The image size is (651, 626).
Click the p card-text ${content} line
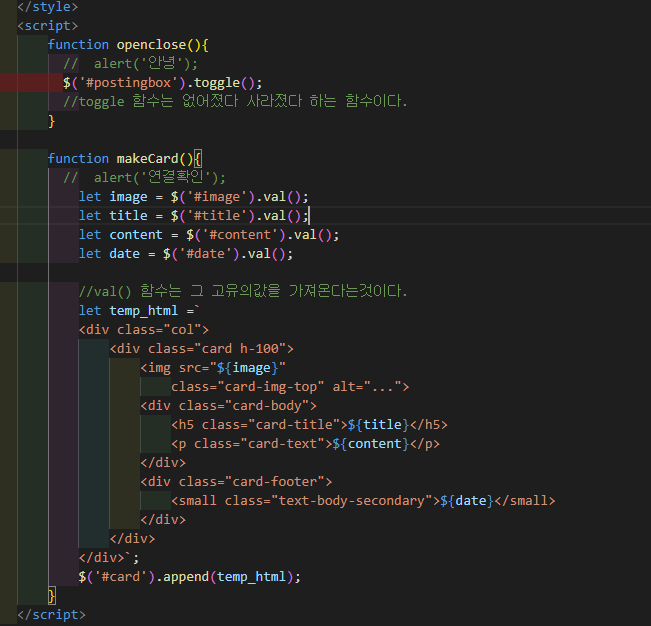[x=305, y=444]
